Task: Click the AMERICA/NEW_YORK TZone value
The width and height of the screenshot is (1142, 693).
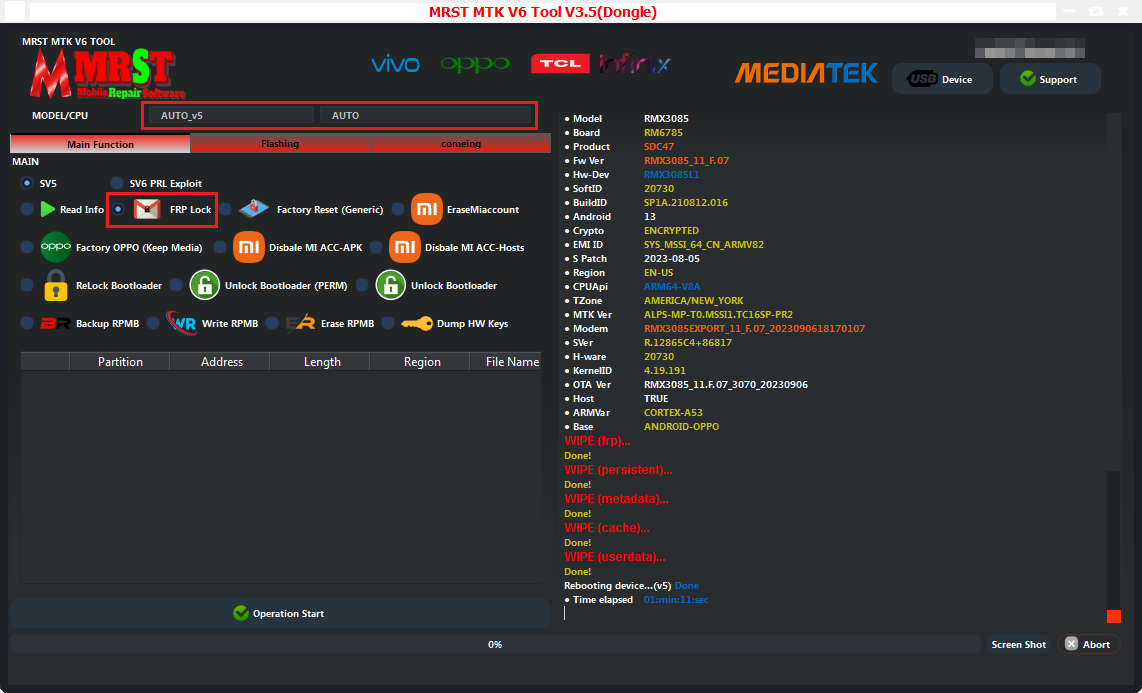Action: click(693, 301)
